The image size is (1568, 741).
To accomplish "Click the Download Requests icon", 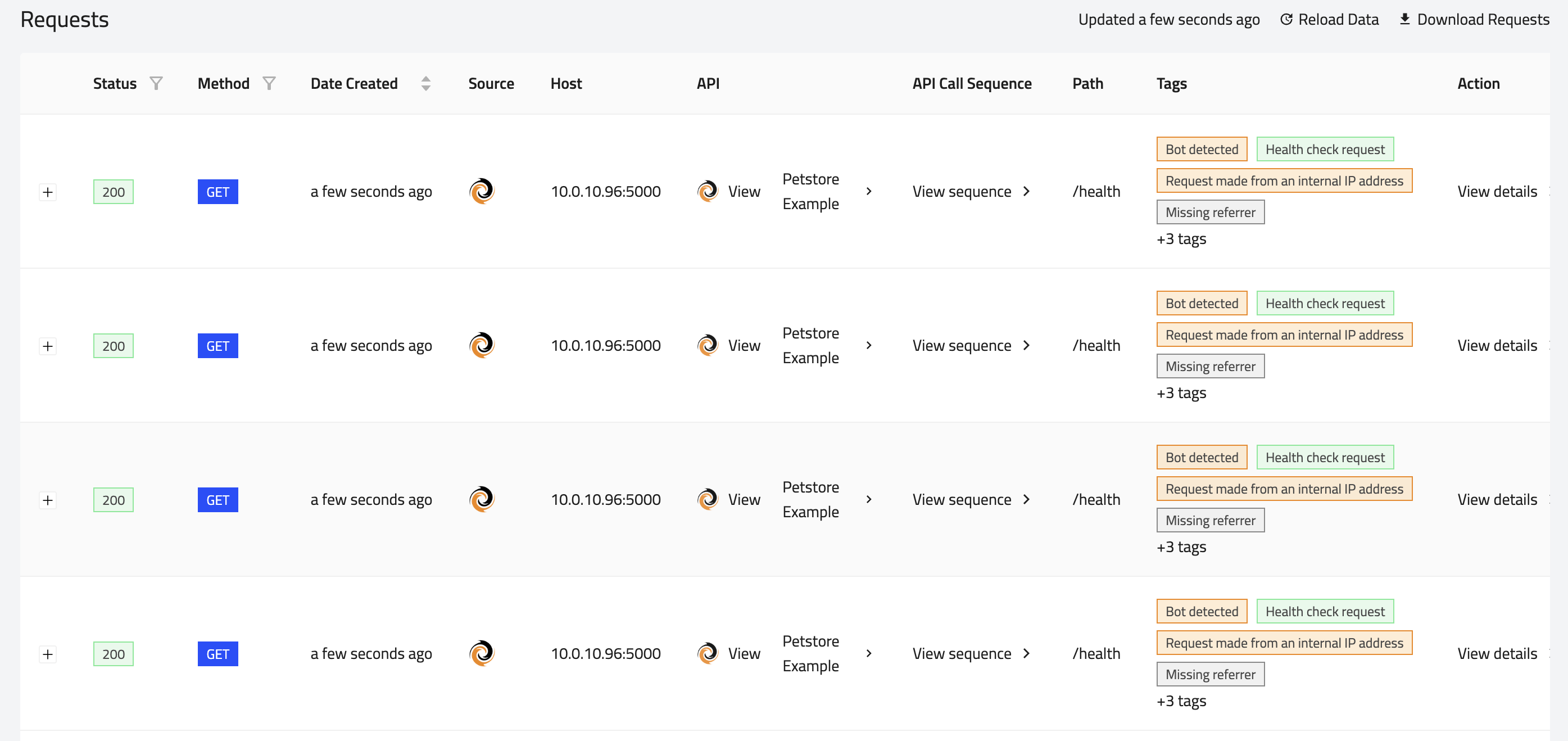I will [x=1404, y=20].
